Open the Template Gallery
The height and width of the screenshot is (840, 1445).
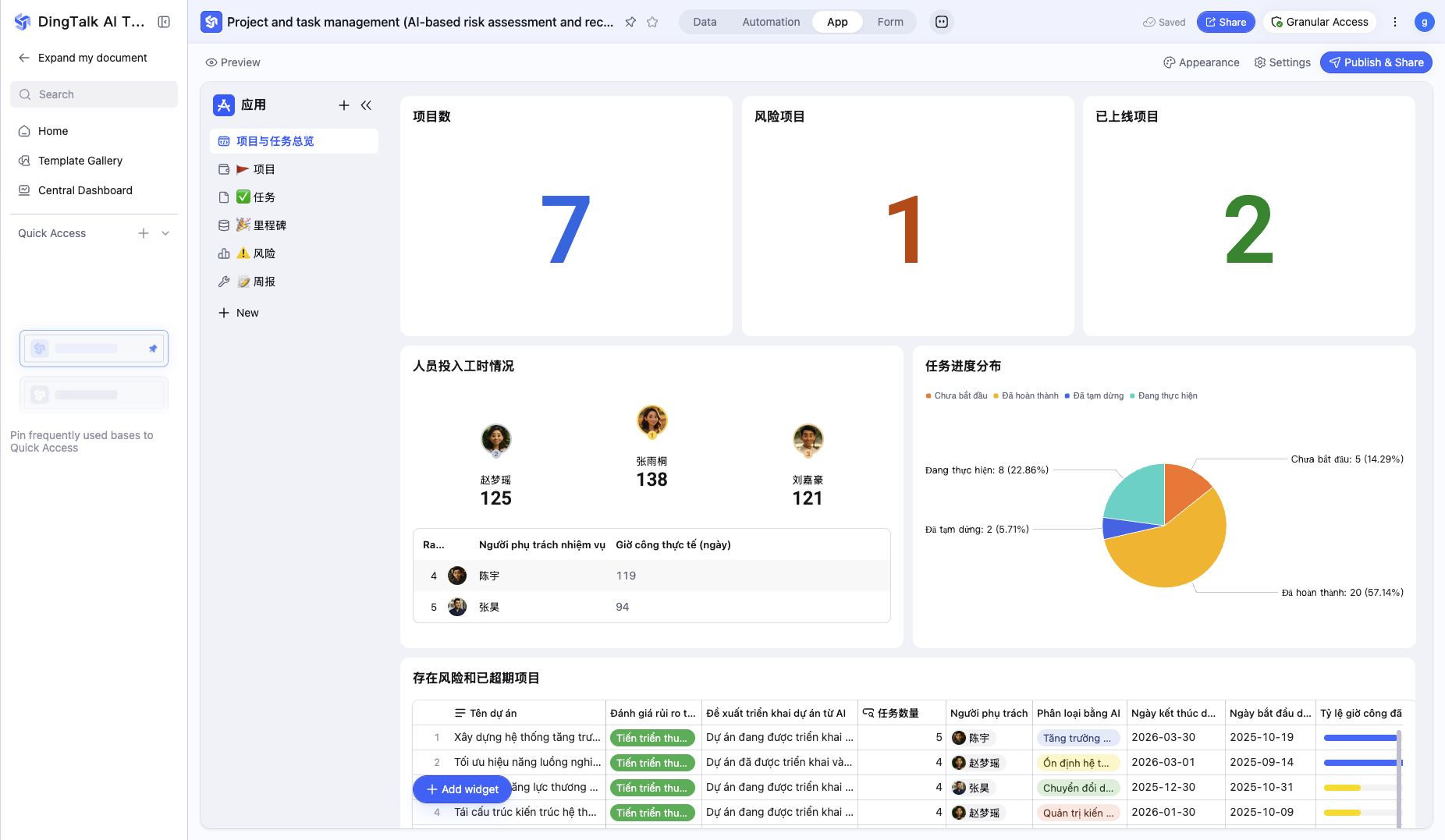94,161
